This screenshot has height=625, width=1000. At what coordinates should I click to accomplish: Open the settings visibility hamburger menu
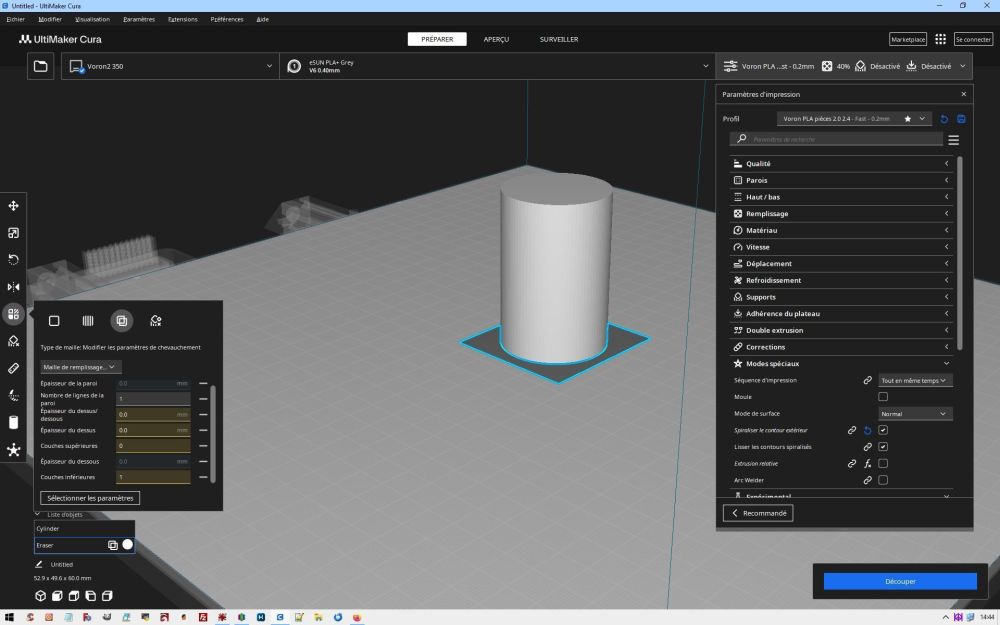point(953,140)
